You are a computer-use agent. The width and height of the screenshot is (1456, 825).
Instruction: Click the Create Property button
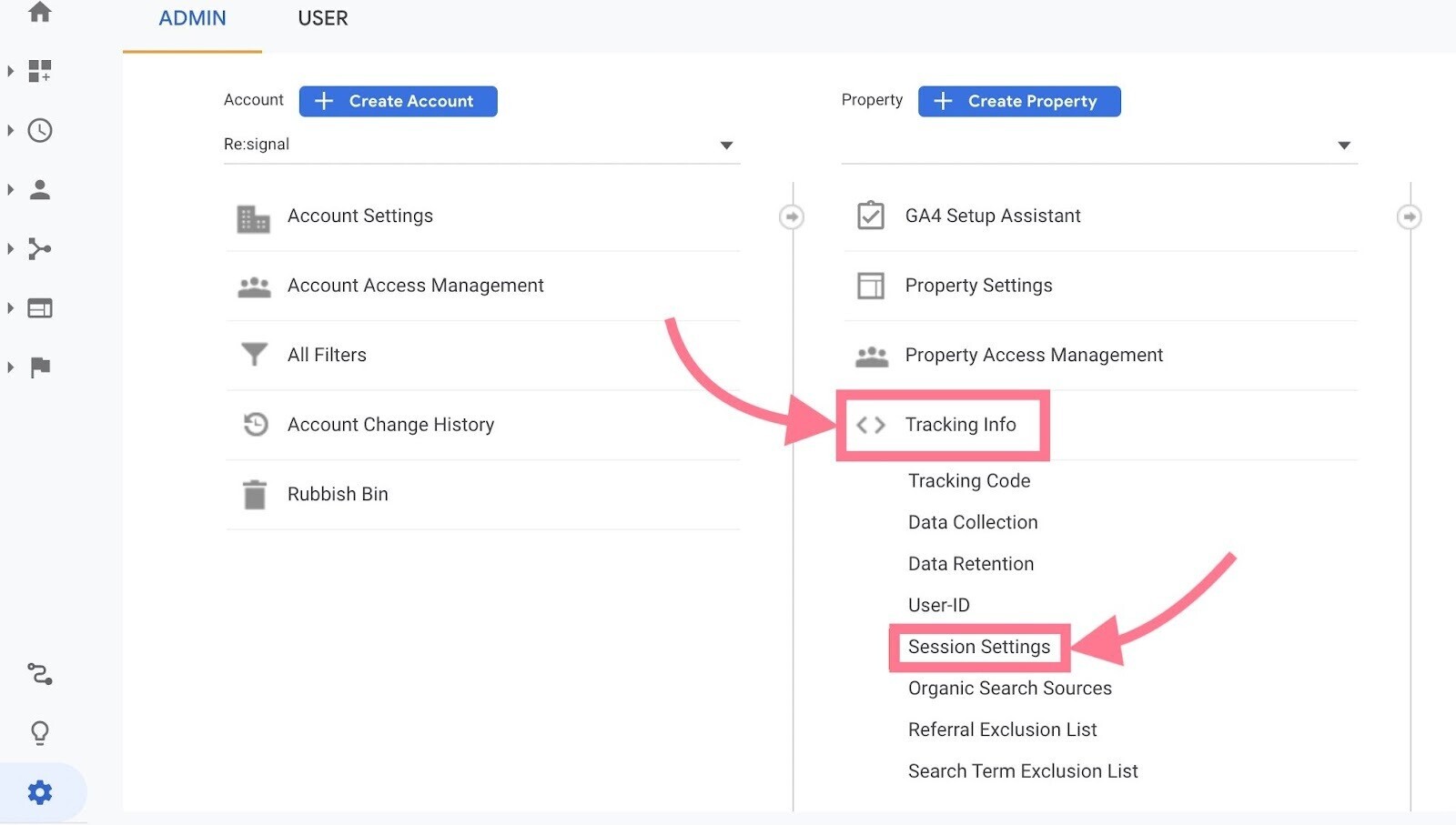tap(1018, 101)
